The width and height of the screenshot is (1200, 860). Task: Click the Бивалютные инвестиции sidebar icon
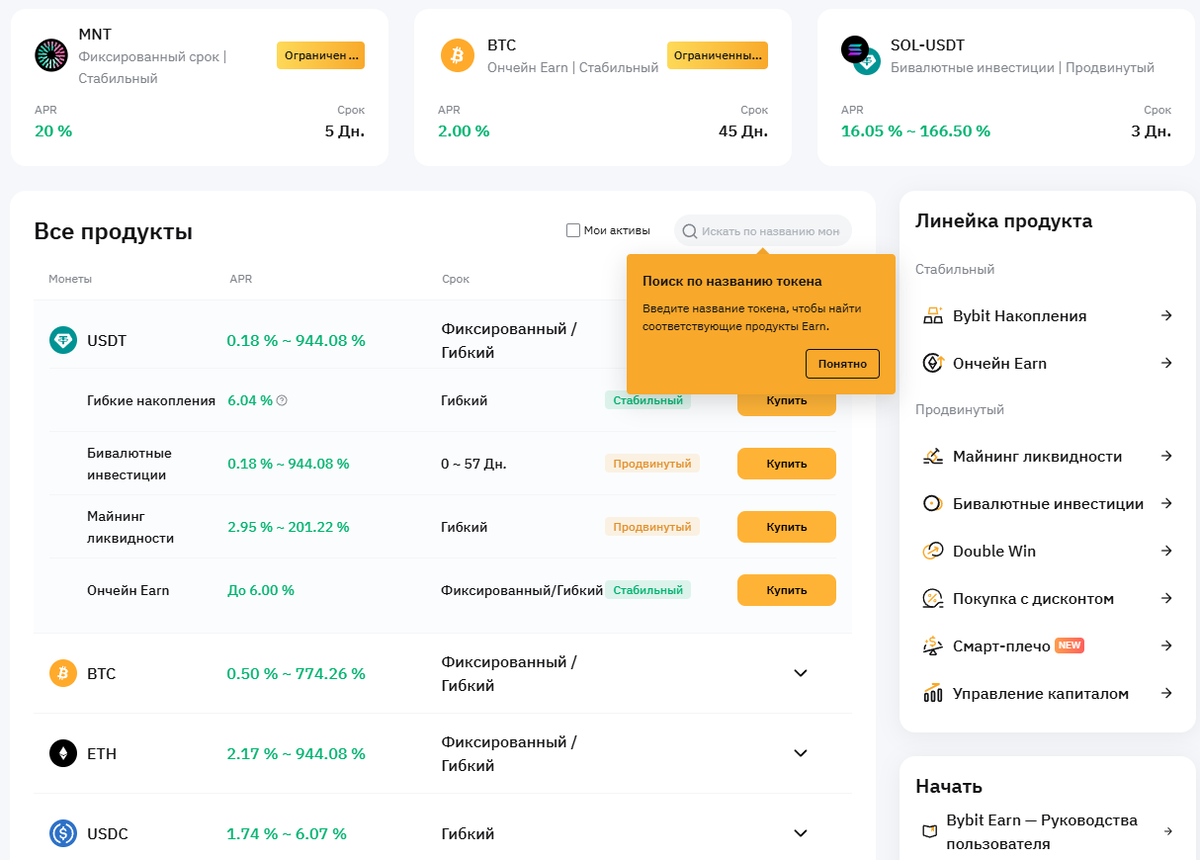(932, 504)
